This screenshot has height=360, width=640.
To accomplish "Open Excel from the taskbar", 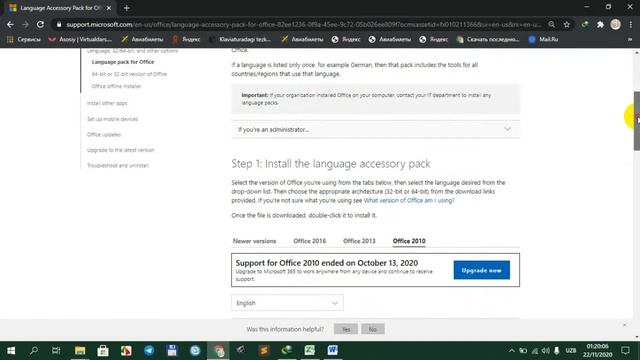I will (x=309, y=350).
